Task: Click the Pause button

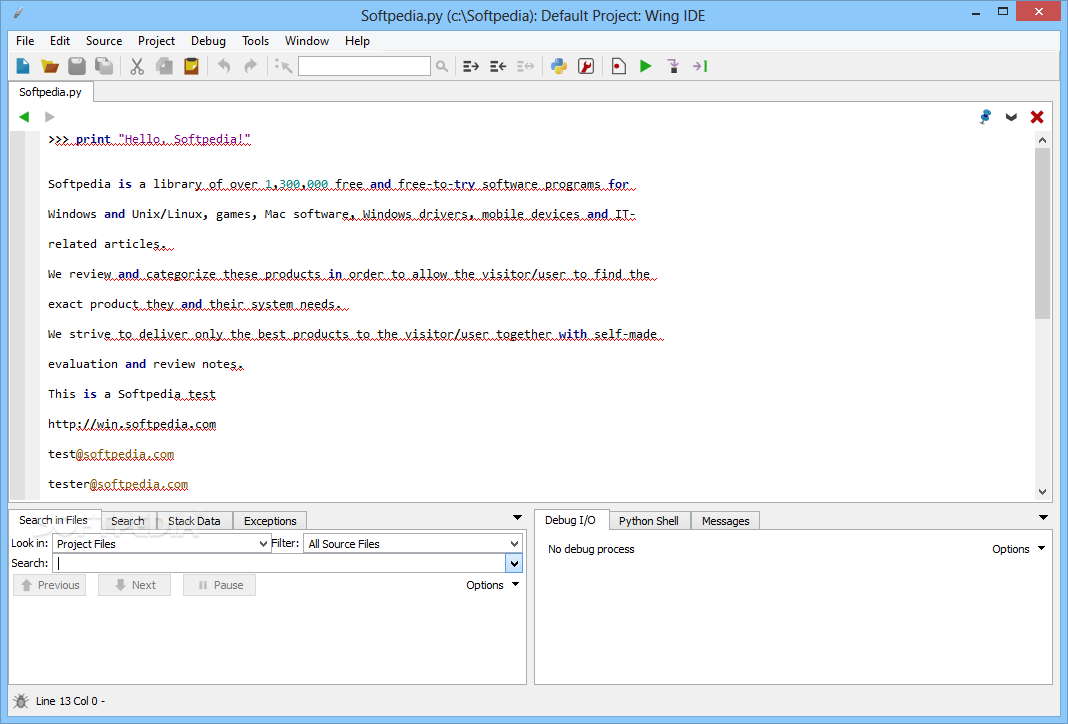Action: [219, 585]
